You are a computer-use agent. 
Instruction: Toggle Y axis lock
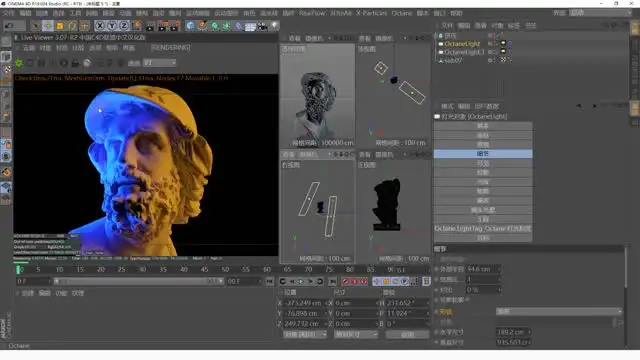(x=112, y=26)
